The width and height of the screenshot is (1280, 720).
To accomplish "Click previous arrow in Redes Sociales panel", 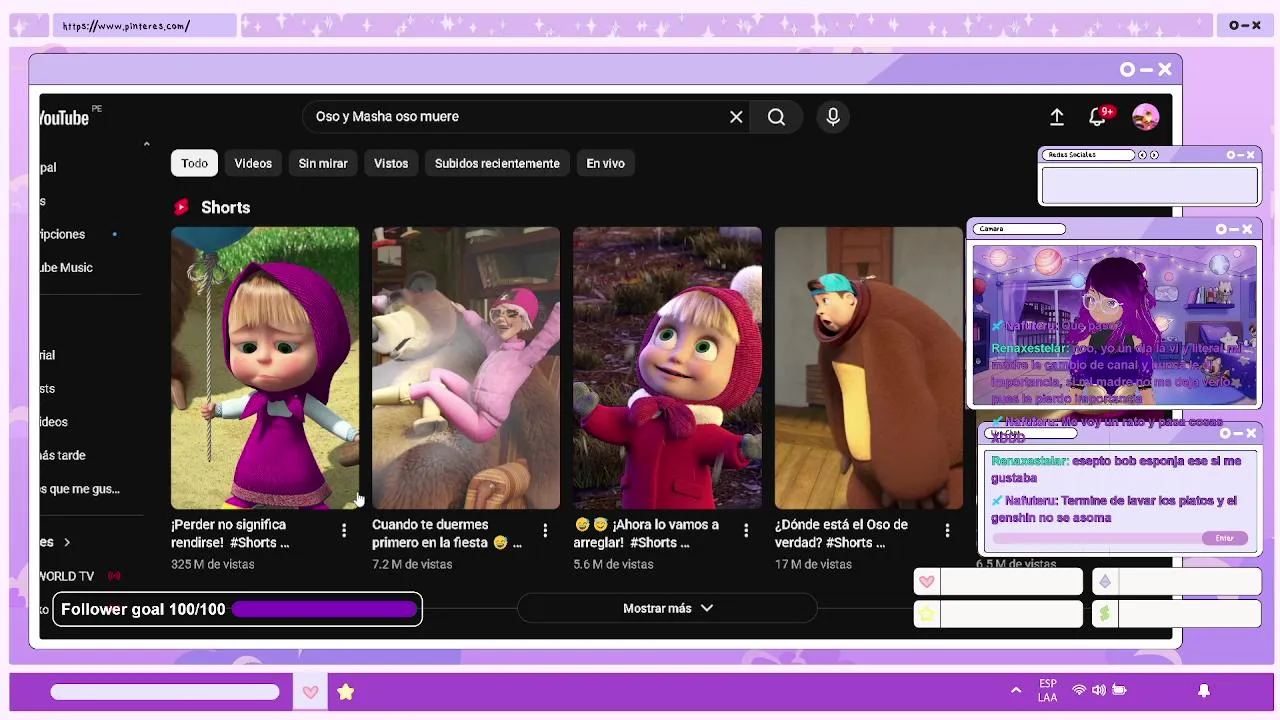I will click(x=1143, y=155).
